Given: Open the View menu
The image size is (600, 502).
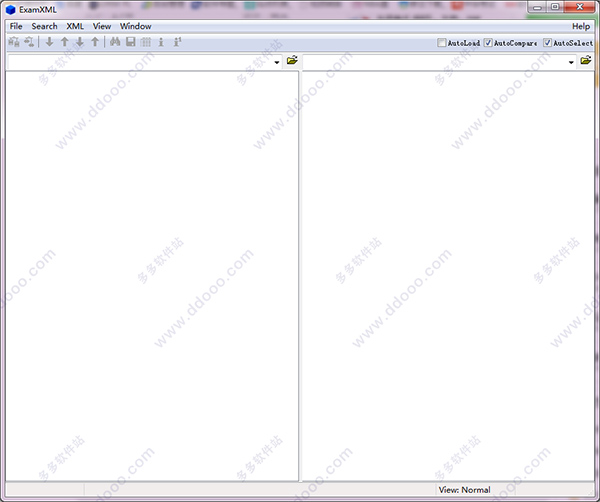Looking at the screenshot, I should pyautogui.click(x=102, y=26).
